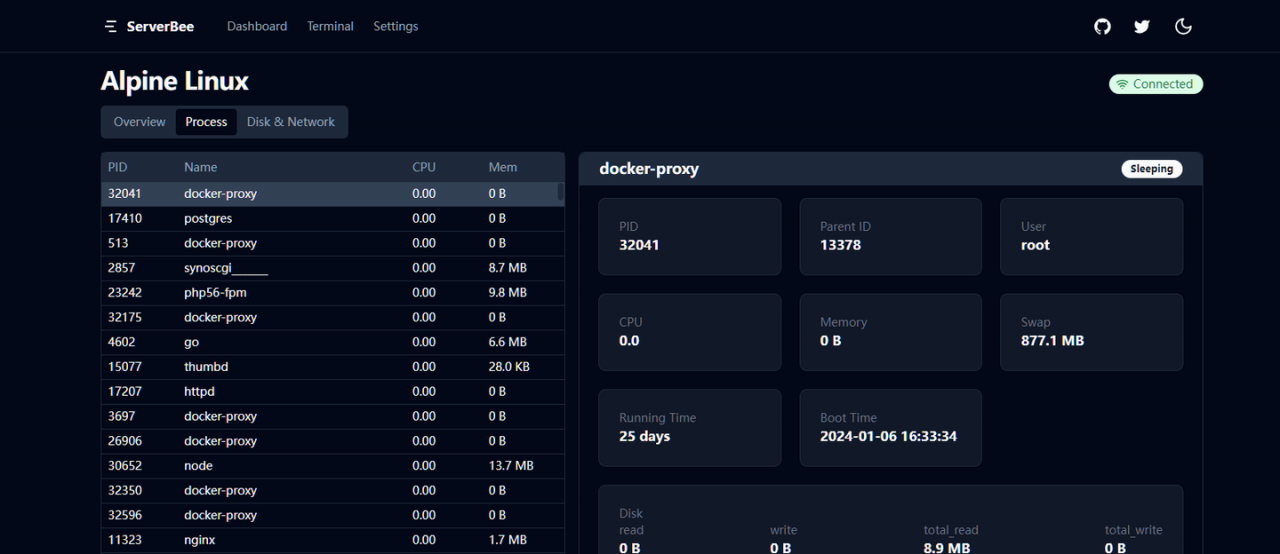This screenshot has height=554, width=1280.
Task: Click the docker-proxy detail panel title
Action: (x=649, y=169)
